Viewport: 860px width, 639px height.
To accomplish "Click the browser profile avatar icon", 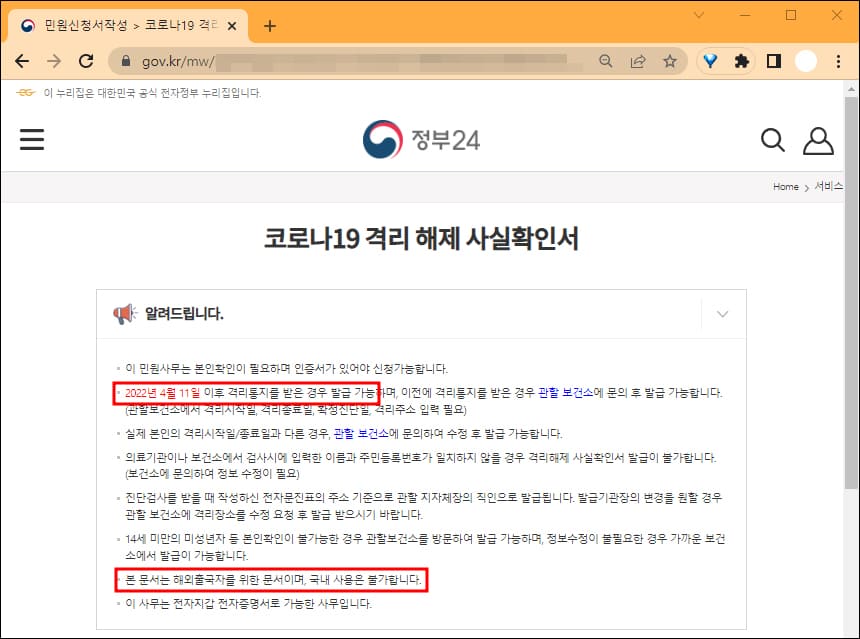I will click(x=804, y=60).
